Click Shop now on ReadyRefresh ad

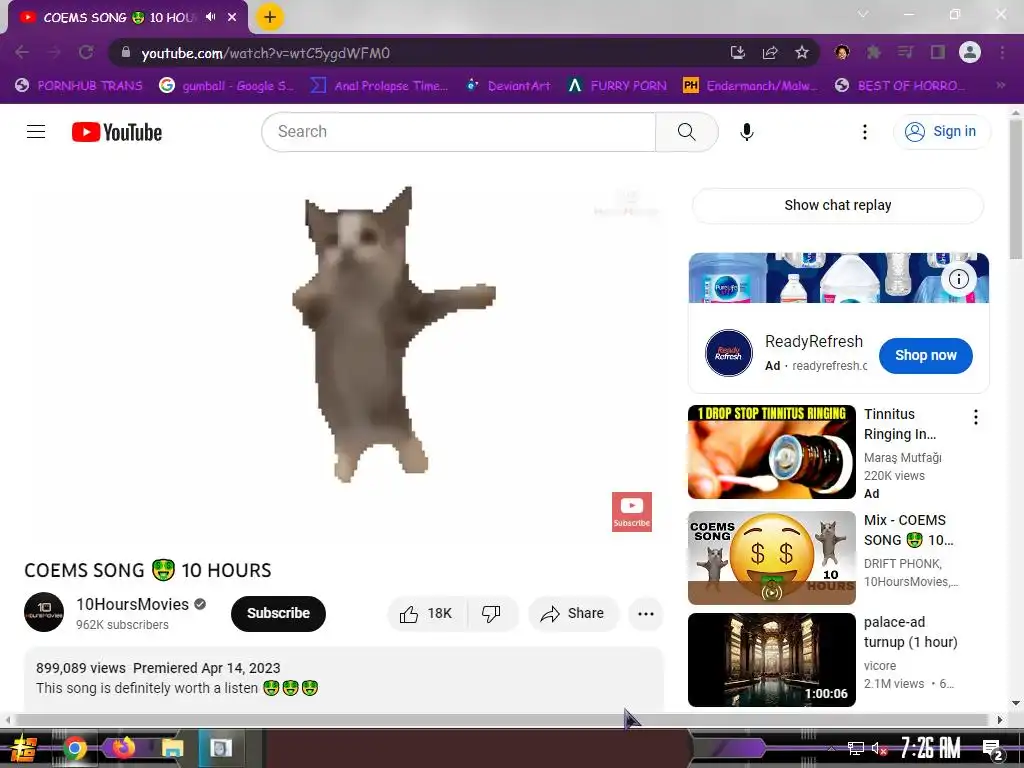[x=925, y=355]
